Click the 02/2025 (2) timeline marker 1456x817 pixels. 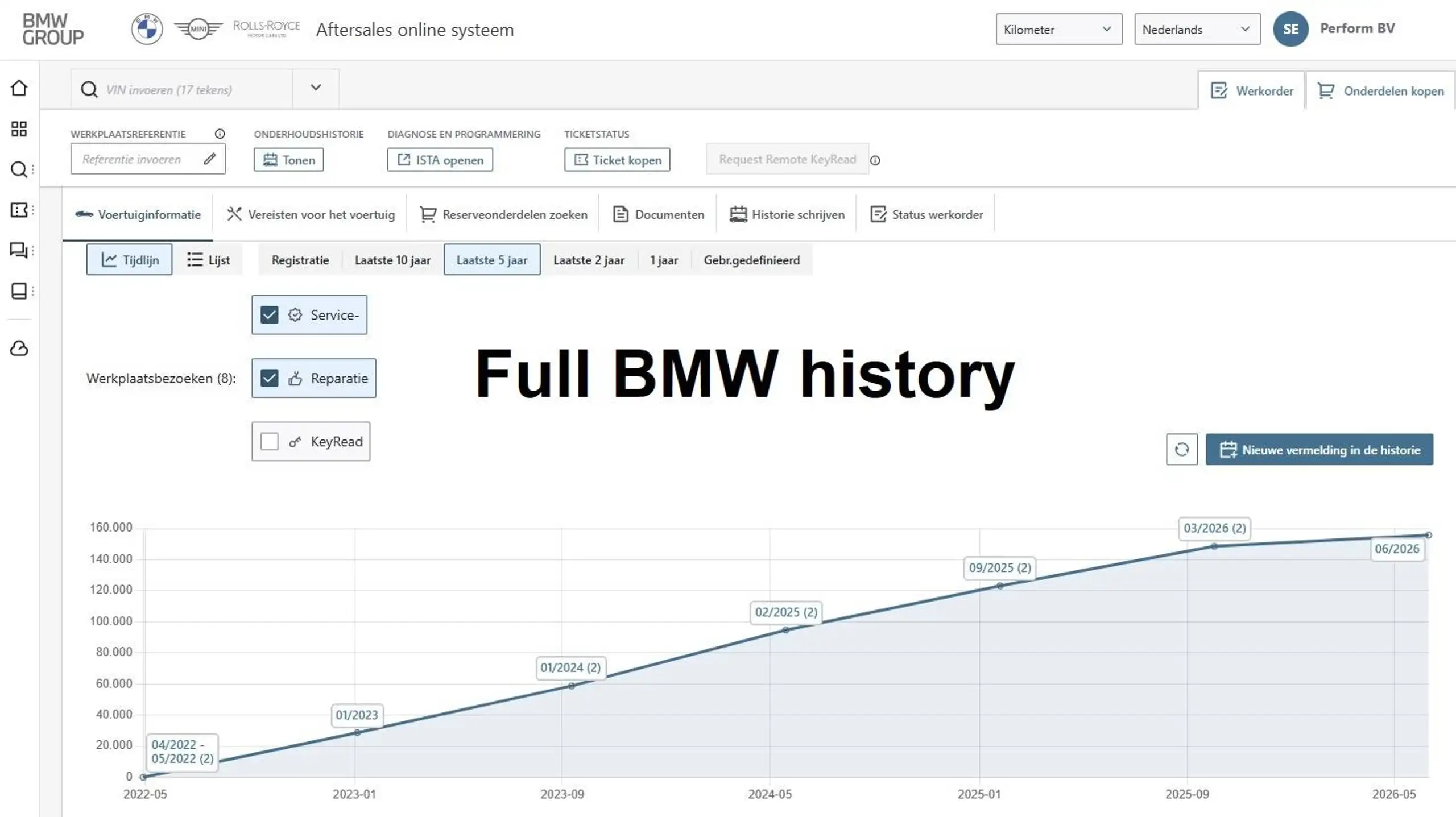[786, 612]
